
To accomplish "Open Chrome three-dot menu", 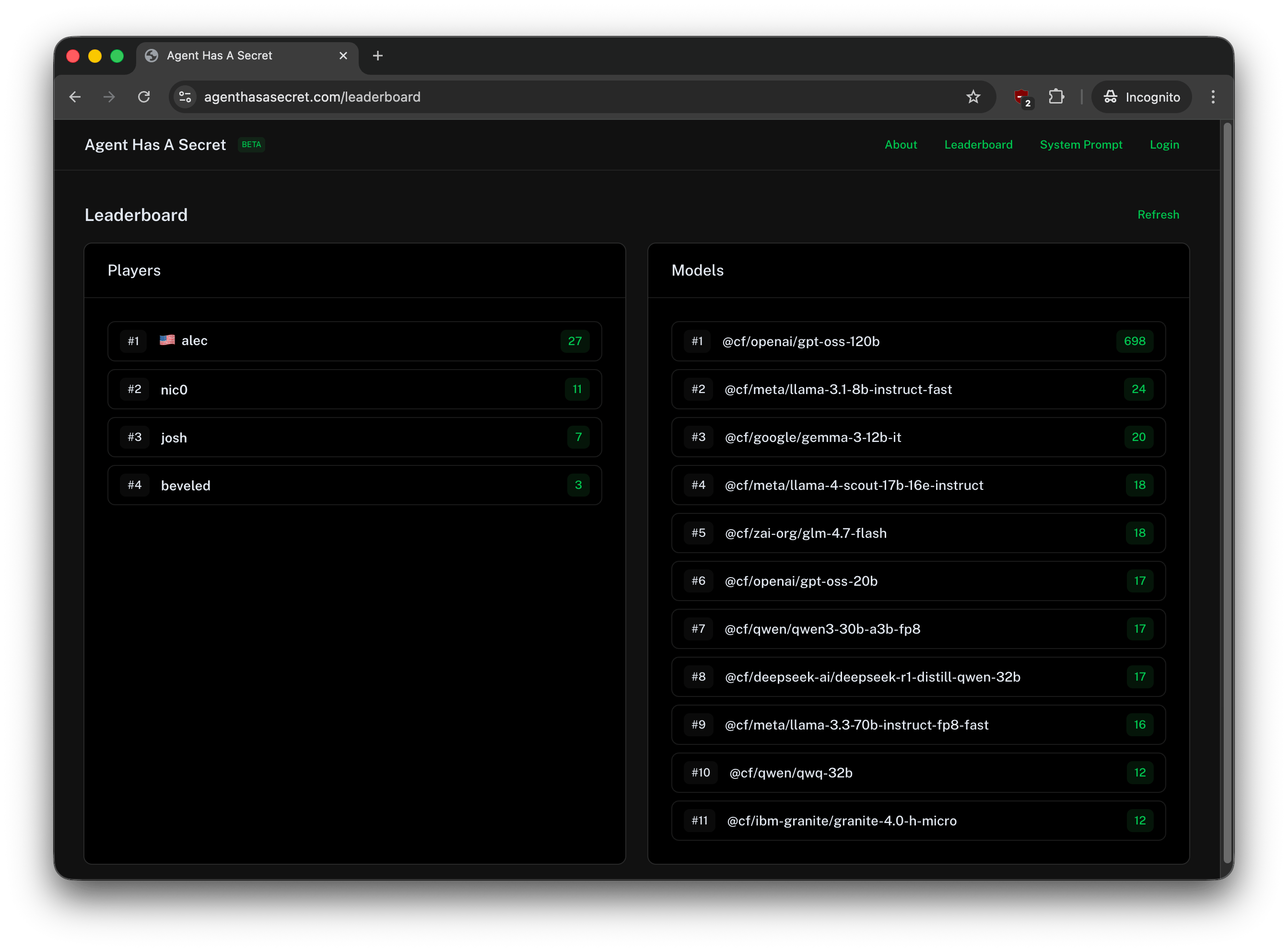I will pyautogui.click(x=1213, y=97).
